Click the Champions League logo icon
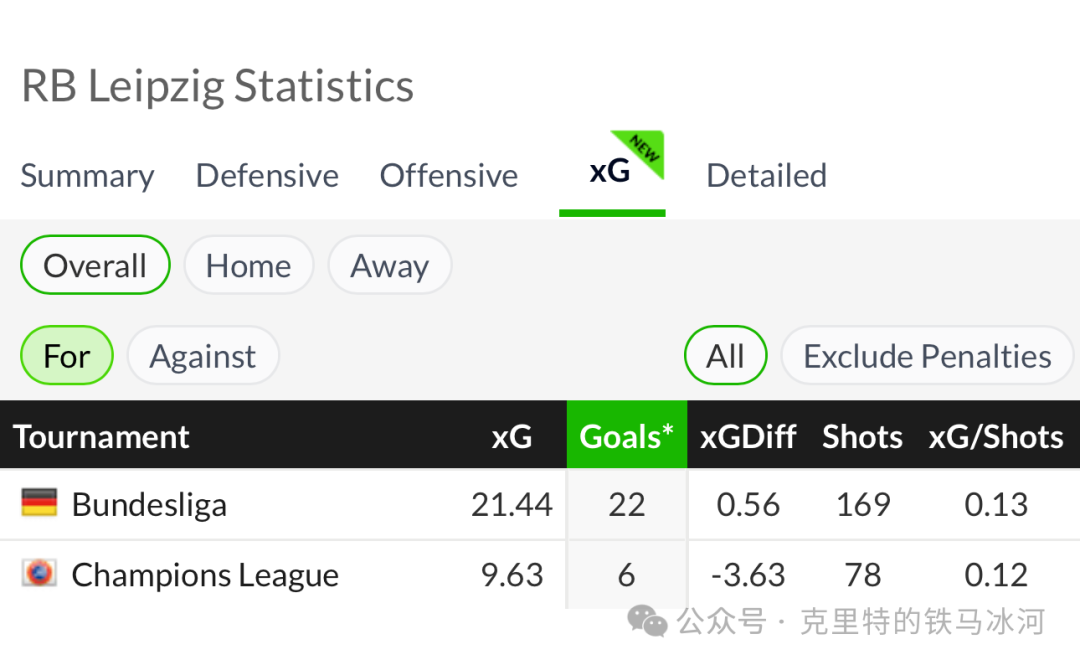 coord(39,573)
